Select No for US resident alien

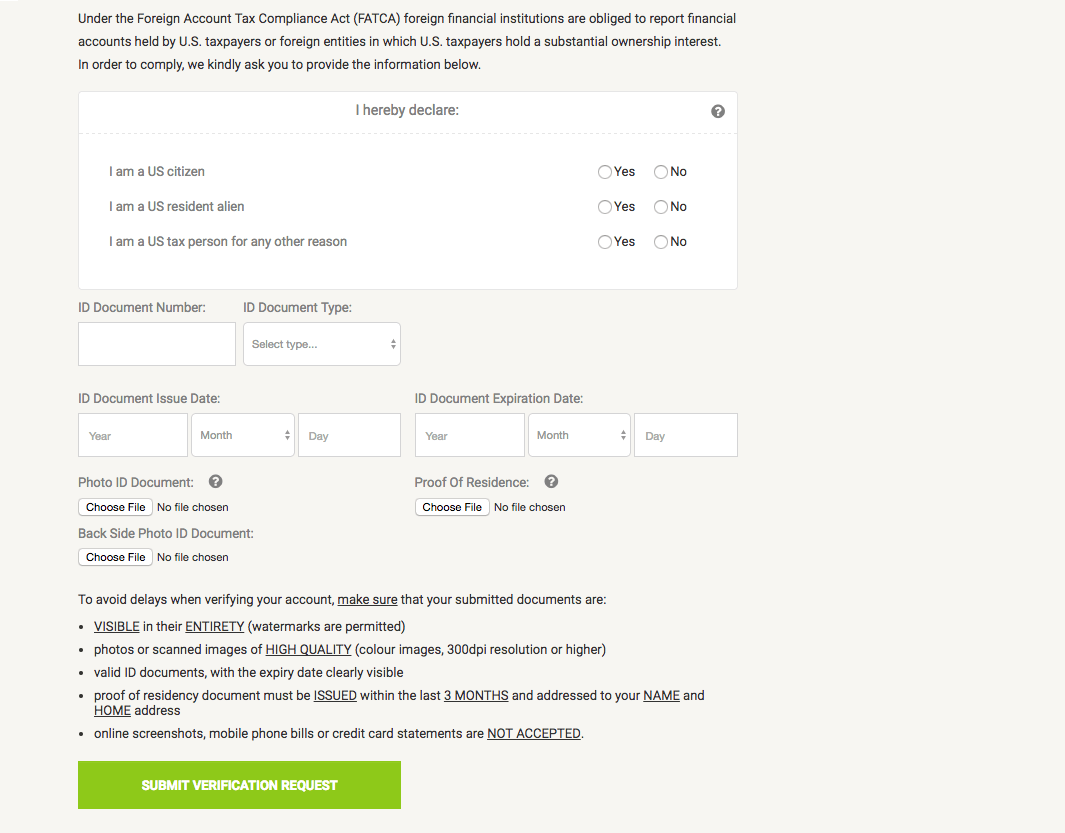tap(661, 207)
